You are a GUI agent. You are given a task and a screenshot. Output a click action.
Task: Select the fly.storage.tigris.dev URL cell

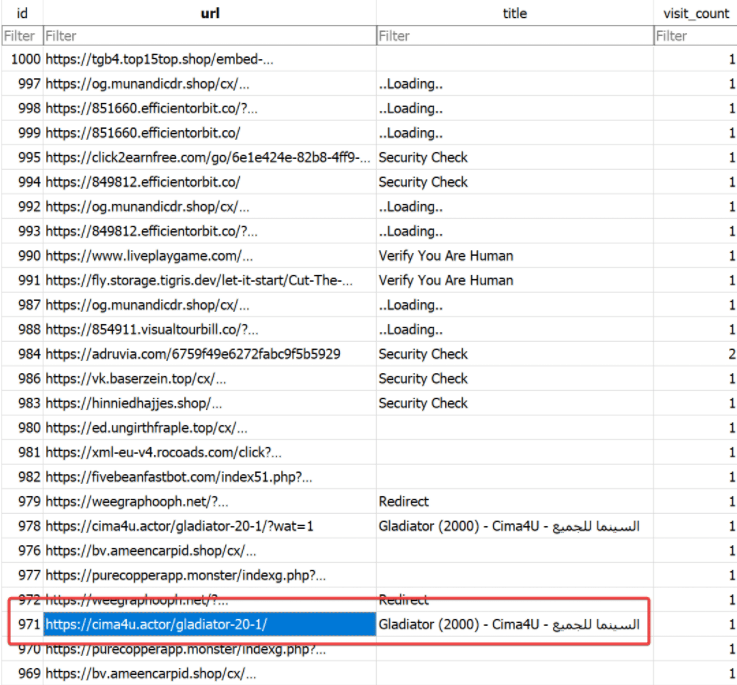coord(210,280)
